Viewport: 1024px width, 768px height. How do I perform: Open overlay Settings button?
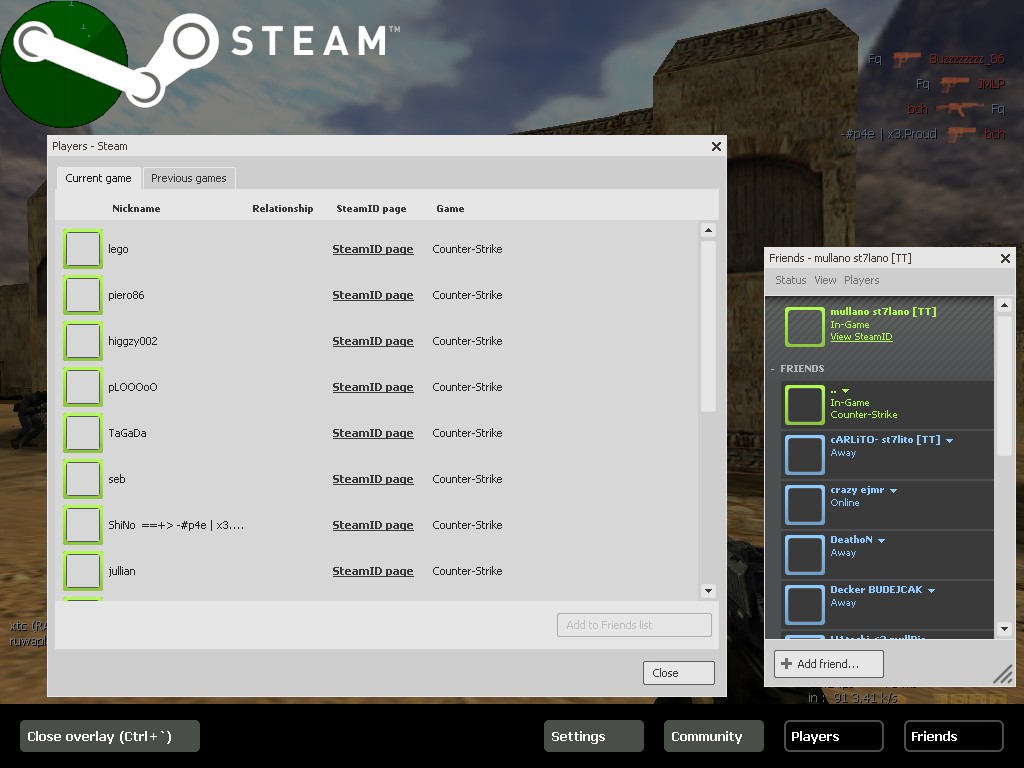[x=594, y=737]
